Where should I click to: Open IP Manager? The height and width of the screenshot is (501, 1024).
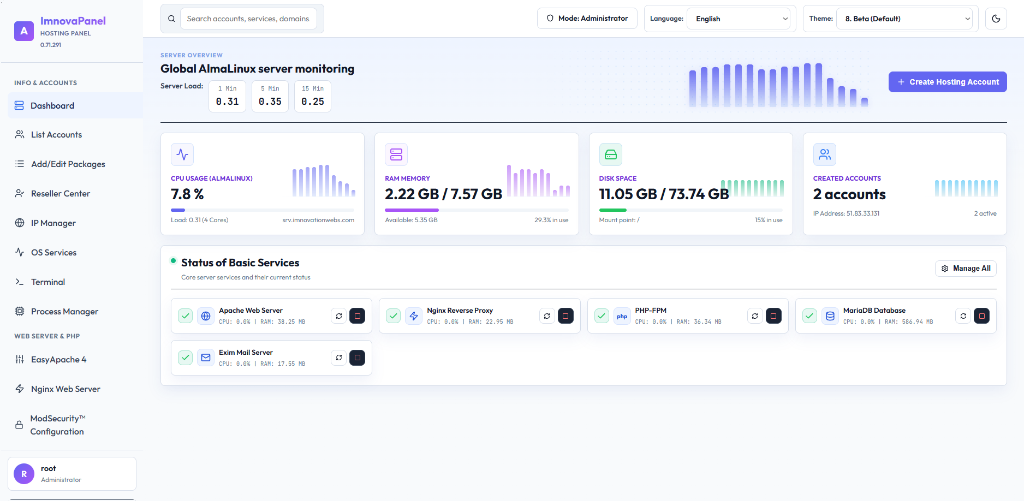(x=75, y=223)
